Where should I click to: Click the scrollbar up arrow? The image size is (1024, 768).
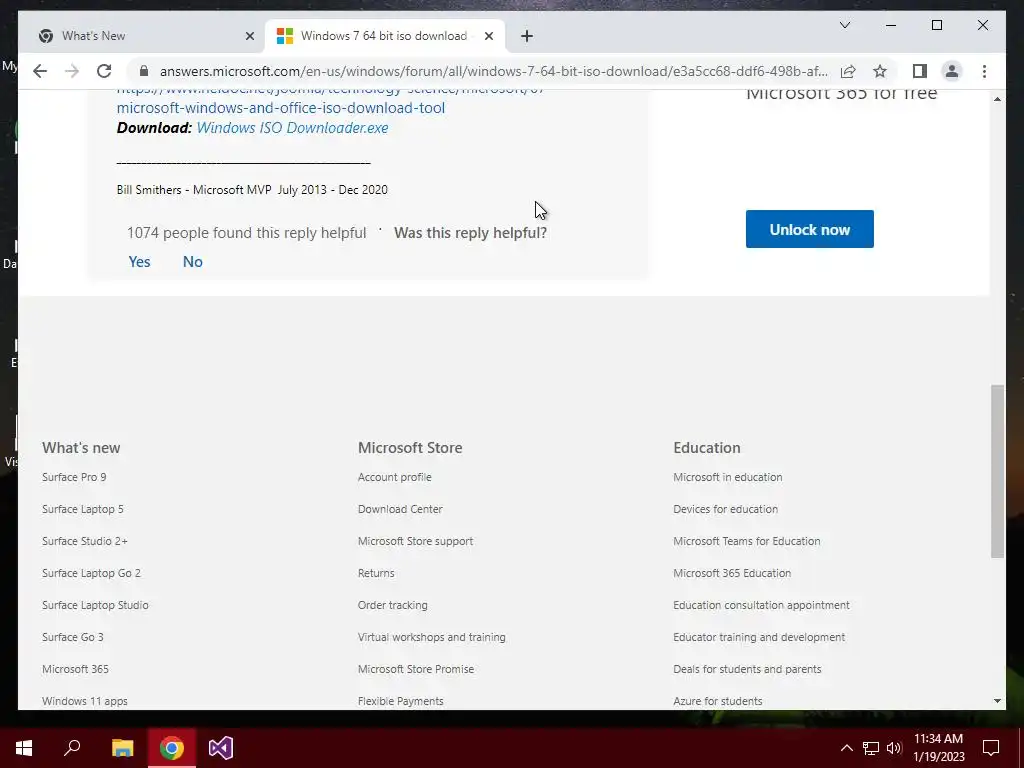[997, 99]
